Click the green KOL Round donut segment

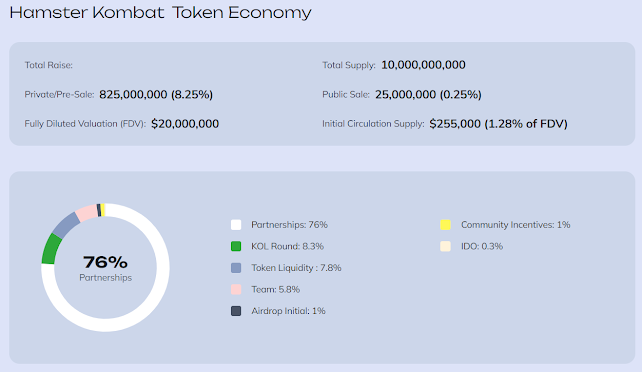51,249
